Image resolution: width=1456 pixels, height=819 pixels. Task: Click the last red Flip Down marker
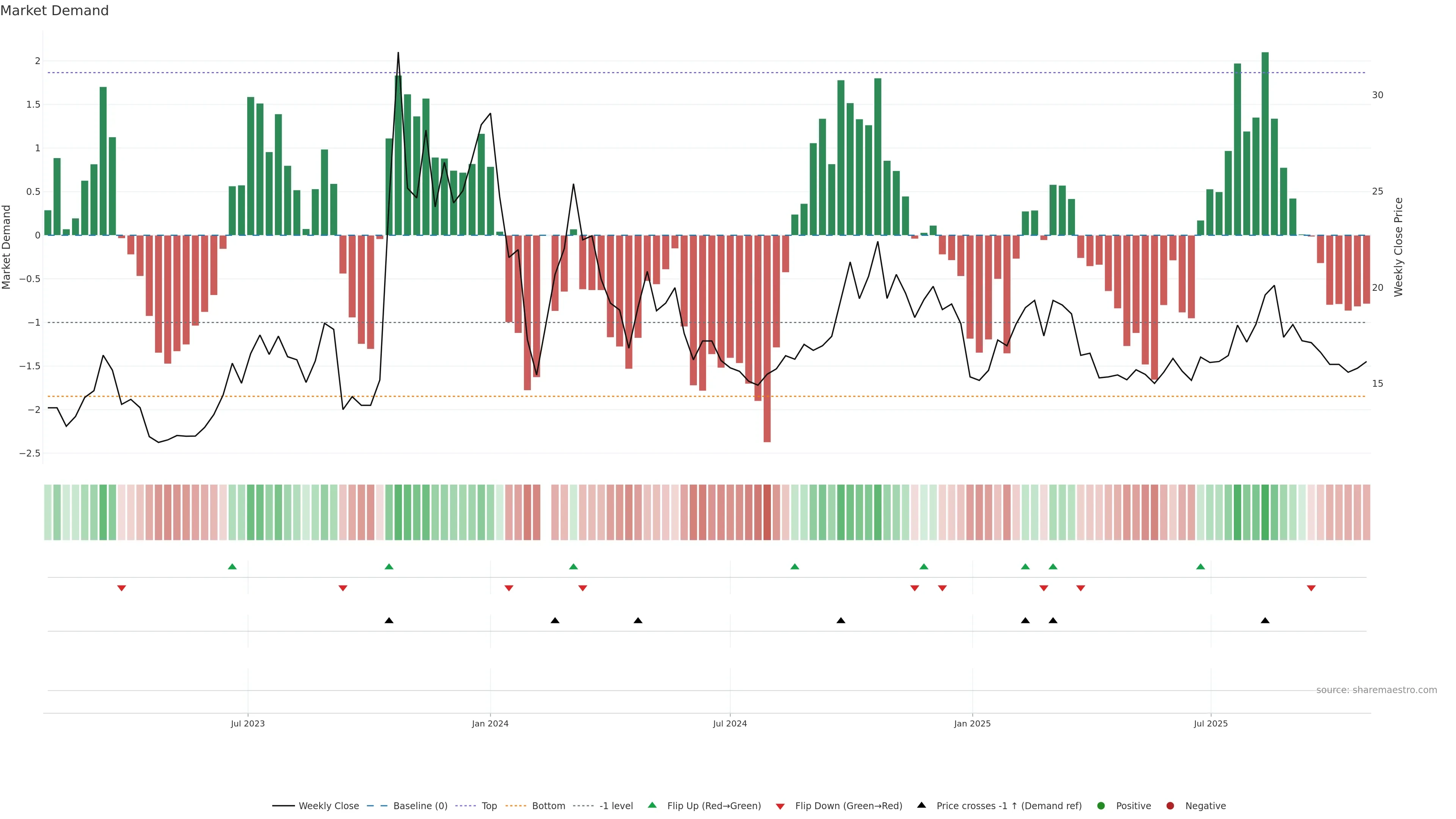[x=1311, y=588]
